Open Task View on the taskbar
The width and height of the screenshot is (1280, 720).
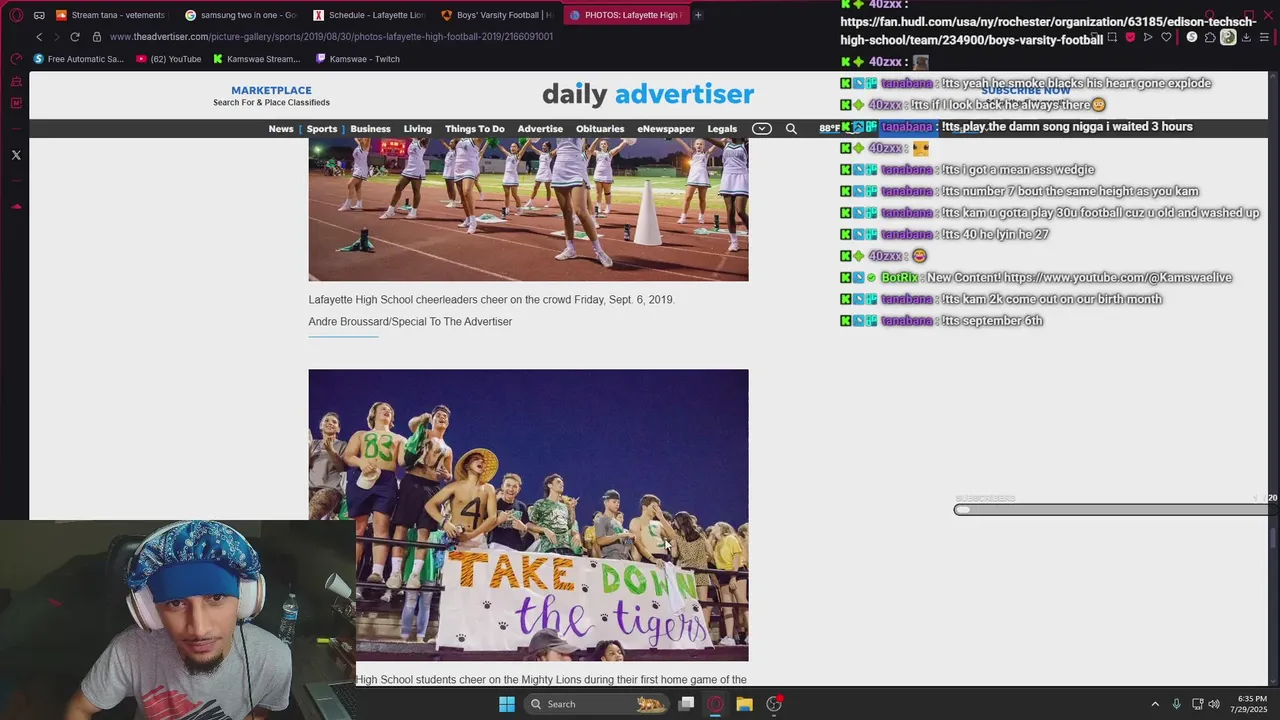[686, 704]
